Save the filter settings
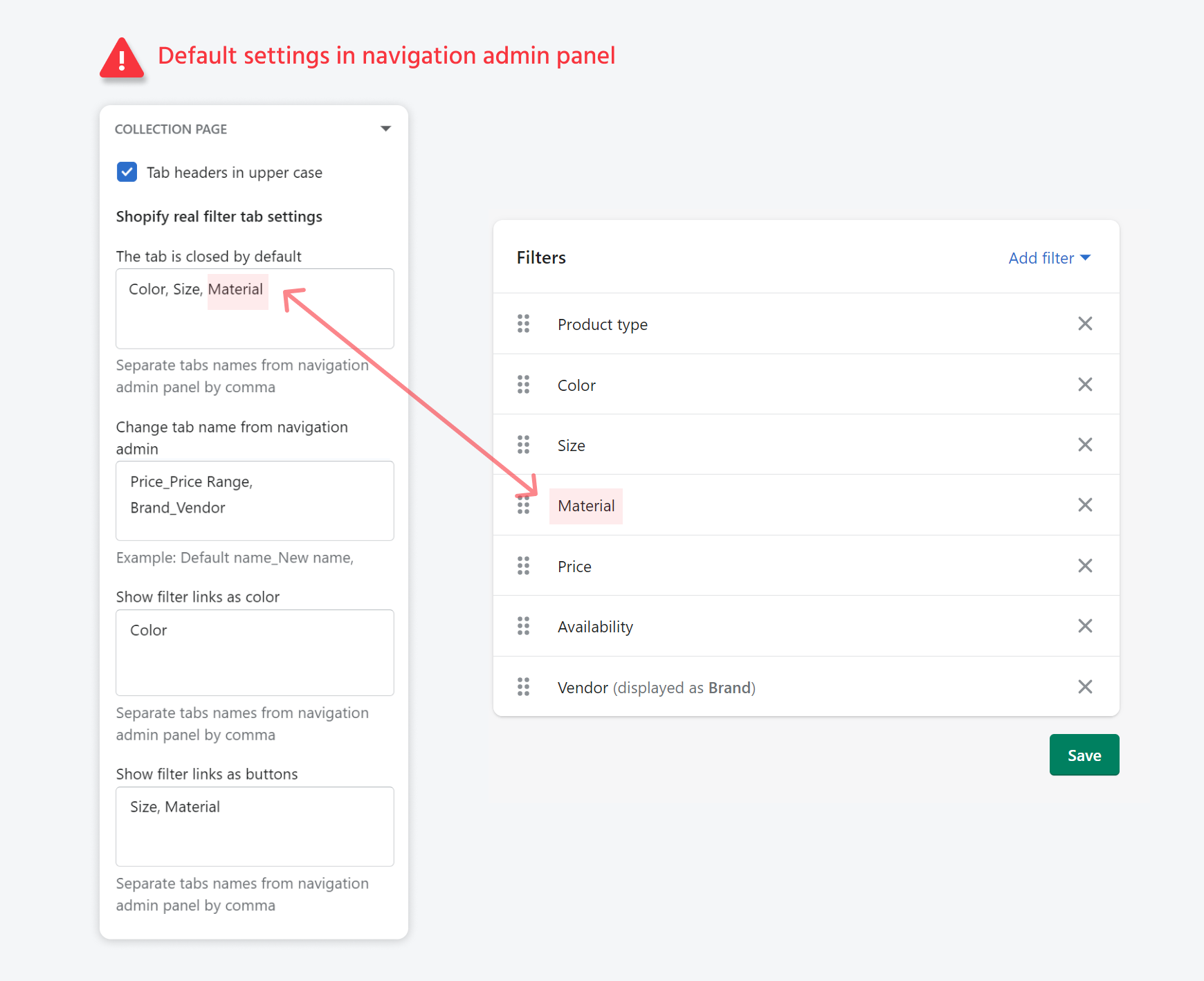The image size is (1204, 981). pos(1084,755)
